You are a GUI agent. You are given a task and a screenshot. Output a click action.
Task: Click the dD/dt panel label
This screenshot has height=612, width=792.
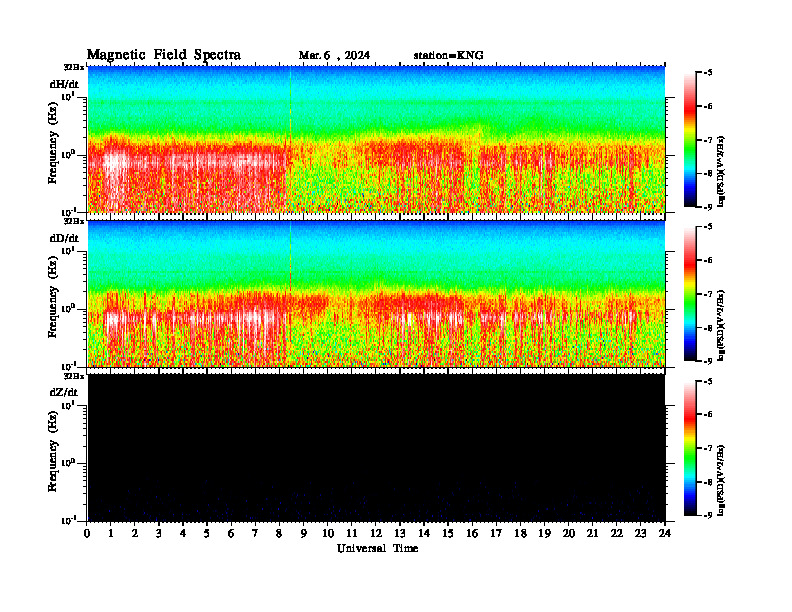64,238
